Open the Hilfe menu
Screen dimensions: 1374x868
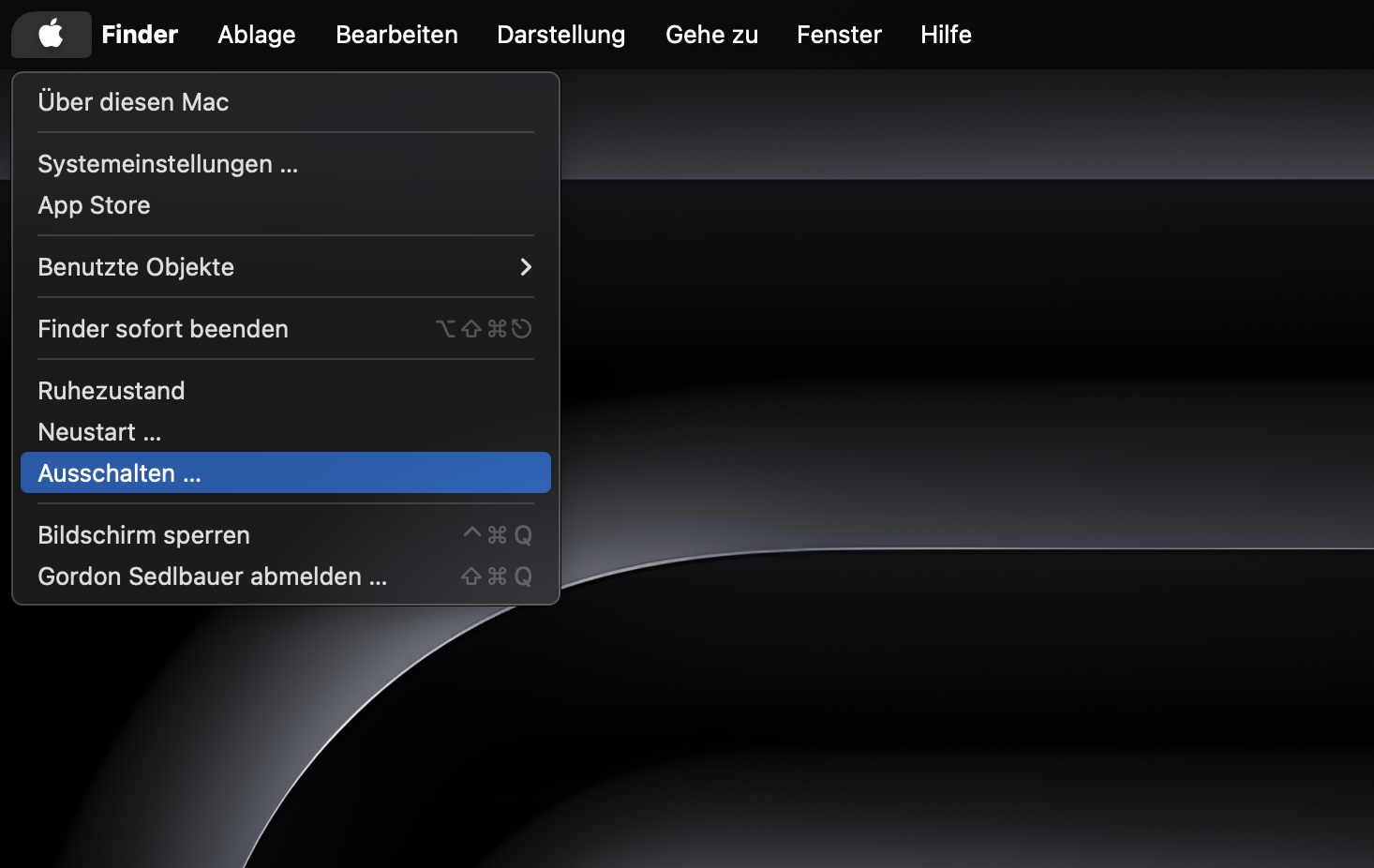(945, 34)
